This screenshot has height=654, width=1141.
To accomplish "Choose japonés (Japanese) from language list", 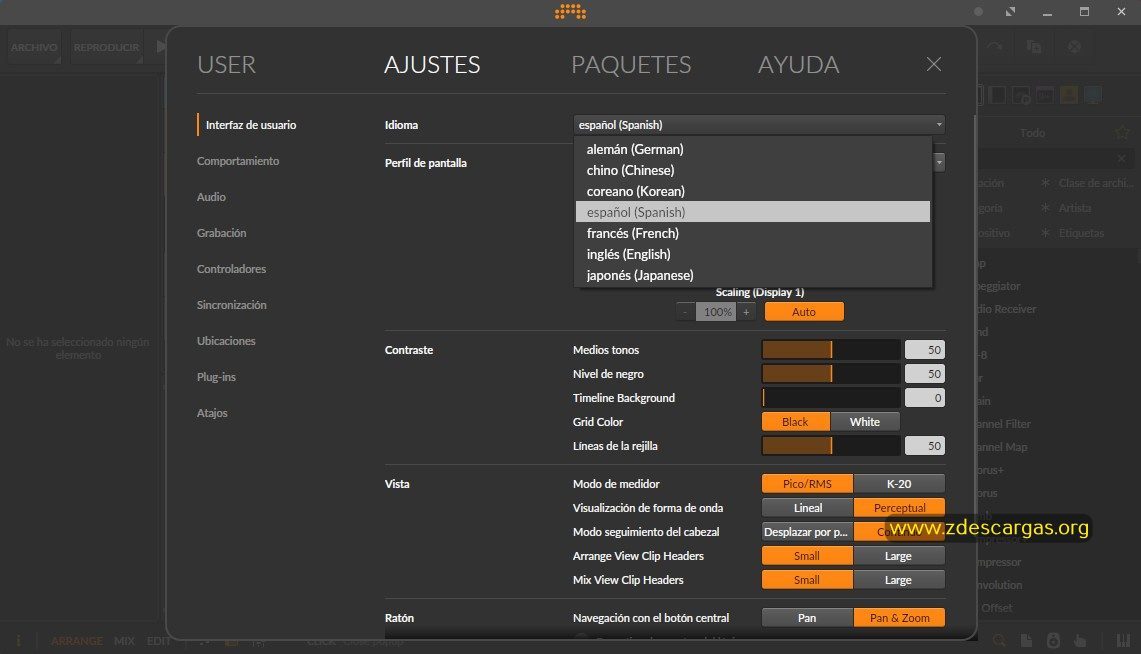I will 752,275.
